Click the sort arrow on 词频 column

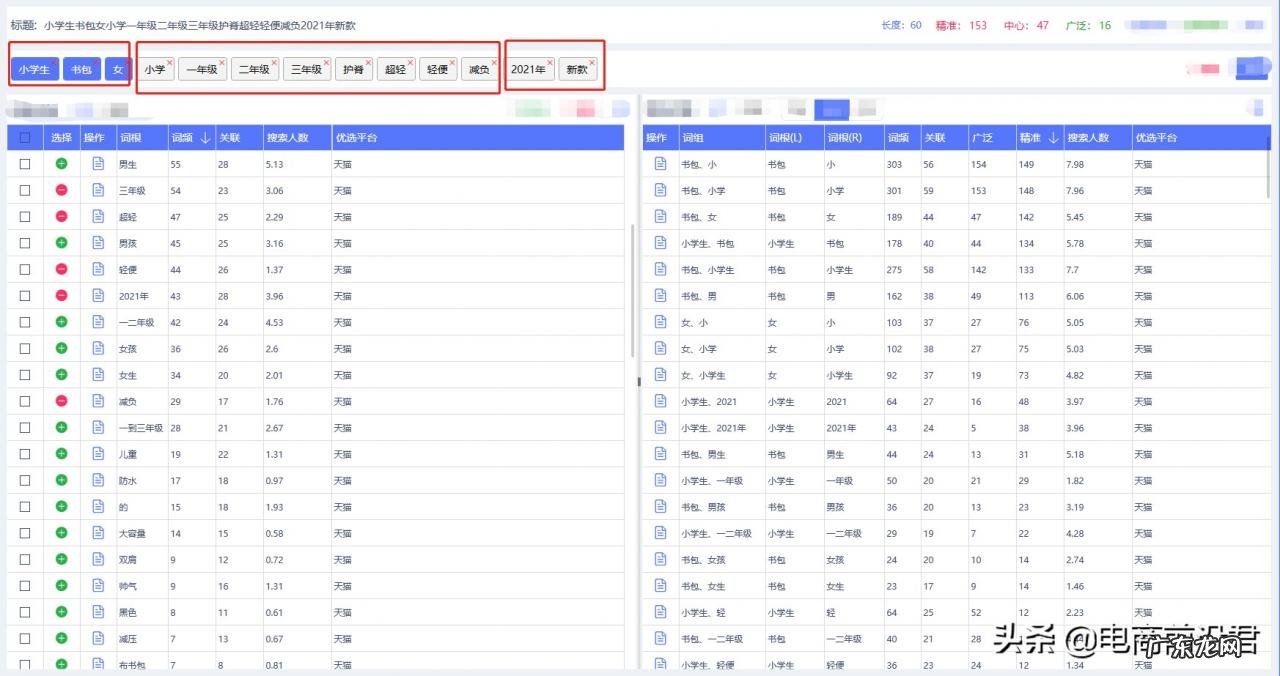205,137
